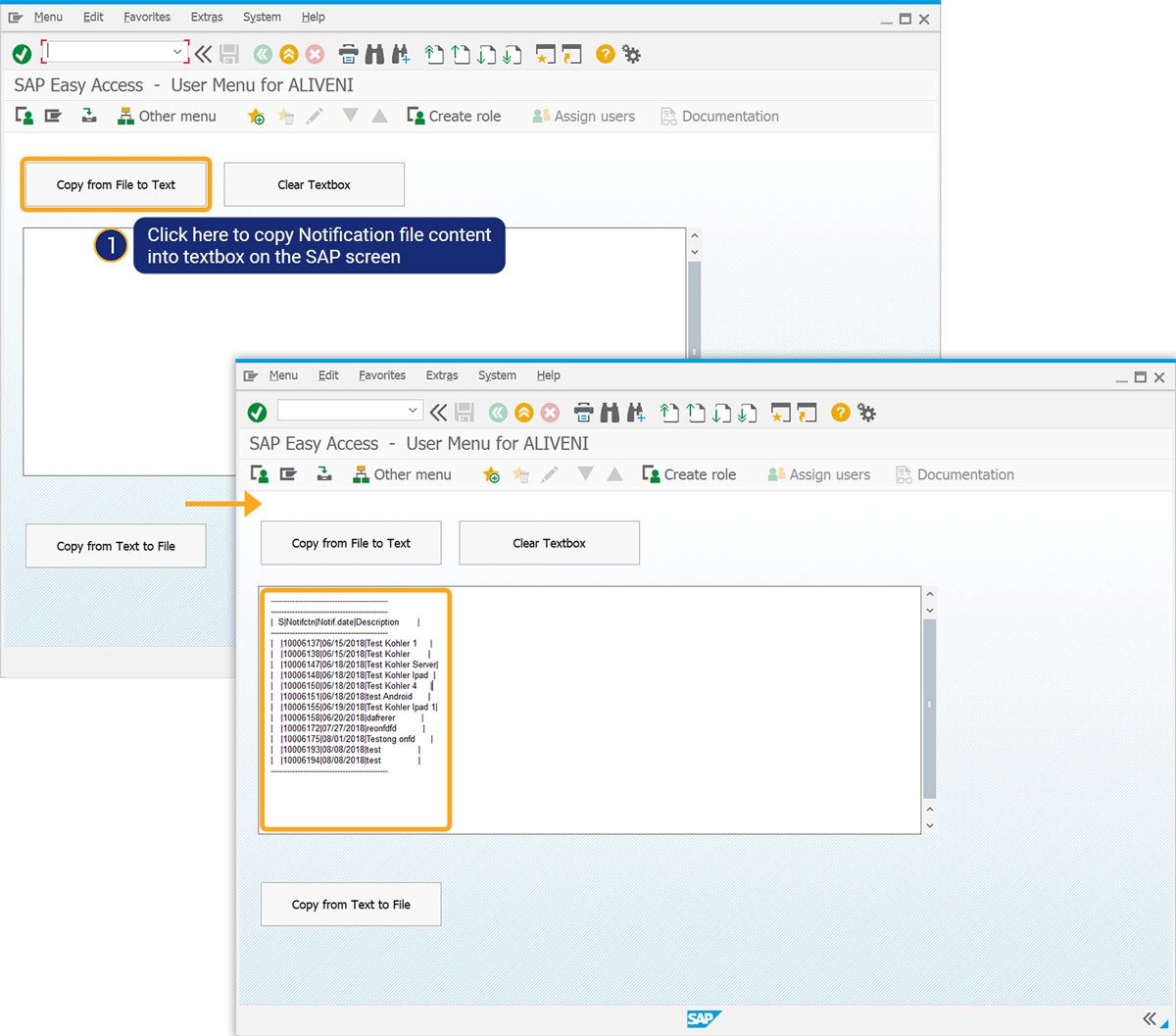The height and width of the screenshot is (1036, 1176).
Task: Click Find binoculars icon in front window
Action: [610, 413]
